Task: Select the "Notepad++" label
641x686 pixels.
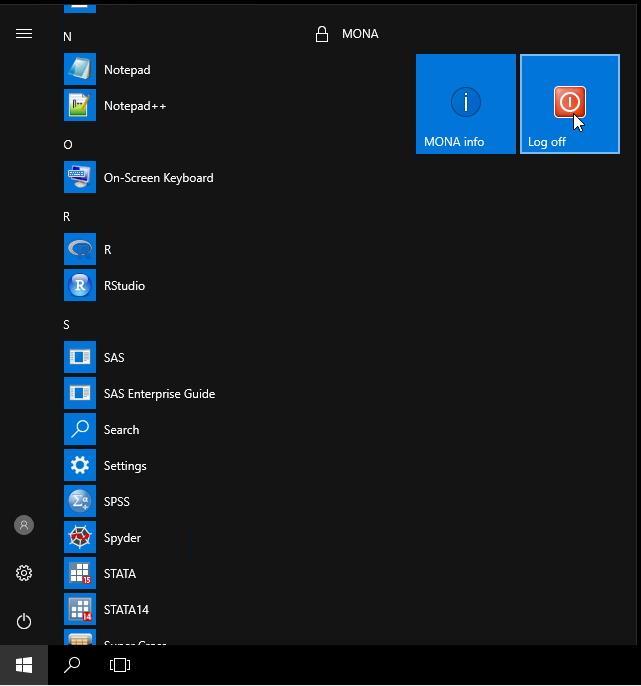Action: point(135,106)
